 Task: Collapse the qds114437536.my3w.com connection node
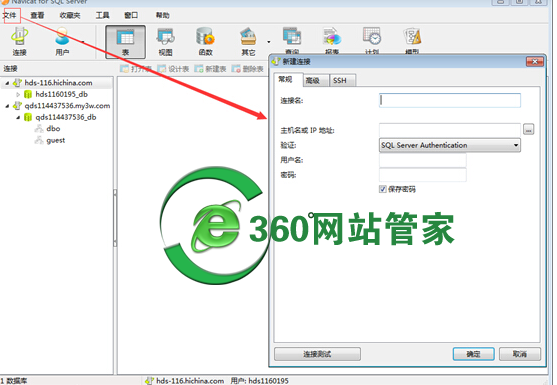[x=7, y=106]
